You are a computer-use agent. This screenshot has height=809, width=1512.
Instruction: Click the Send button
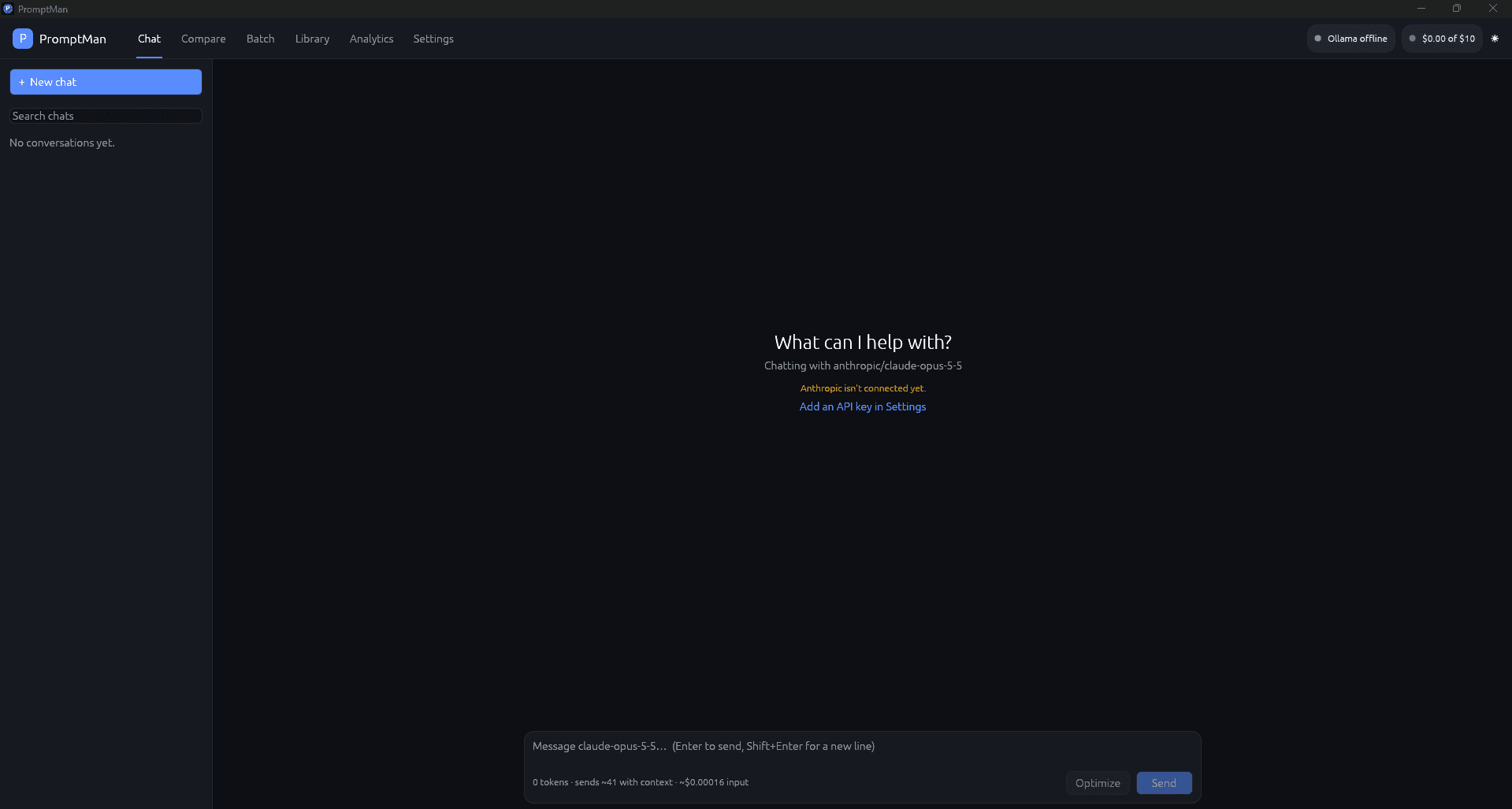pyautogui.click(x=1164, y=783)
